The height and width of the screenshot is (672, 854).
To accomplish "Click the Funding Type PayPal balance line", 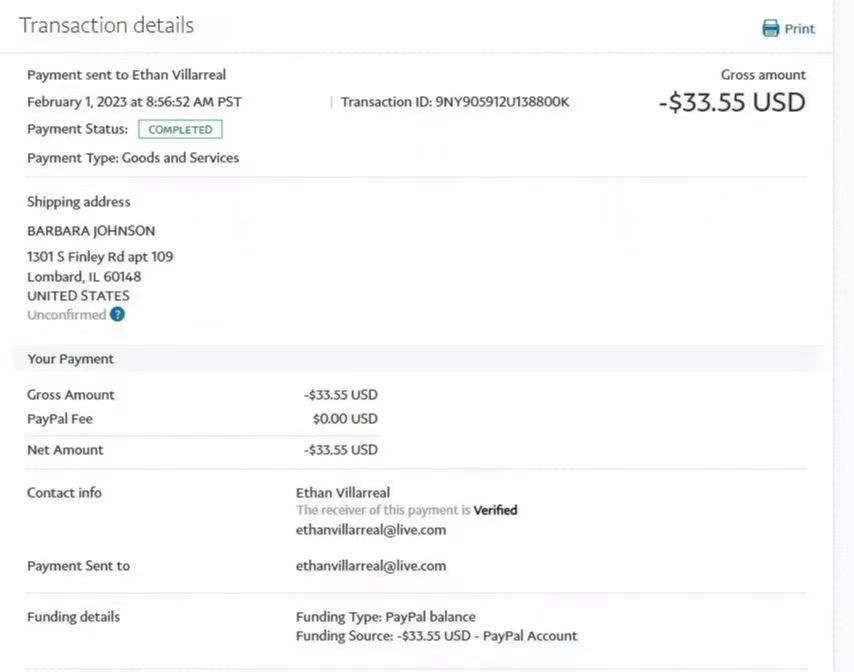I will (x=386, y=616).
